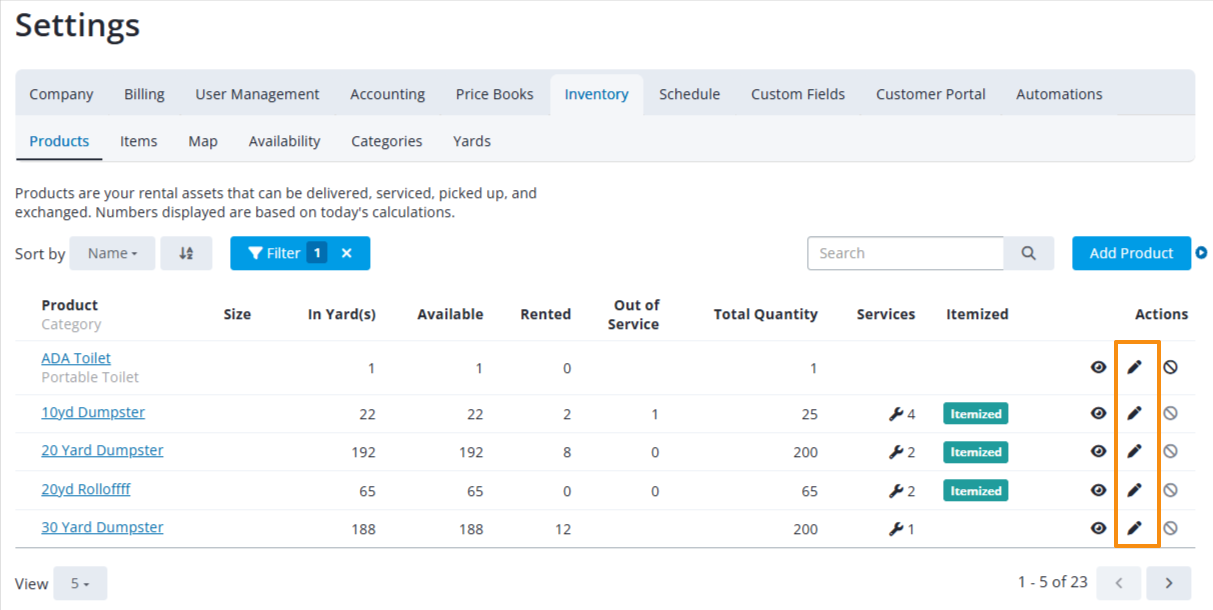Open the View 5 rows dropdown

pyautogui.click(x=80, y=583)
